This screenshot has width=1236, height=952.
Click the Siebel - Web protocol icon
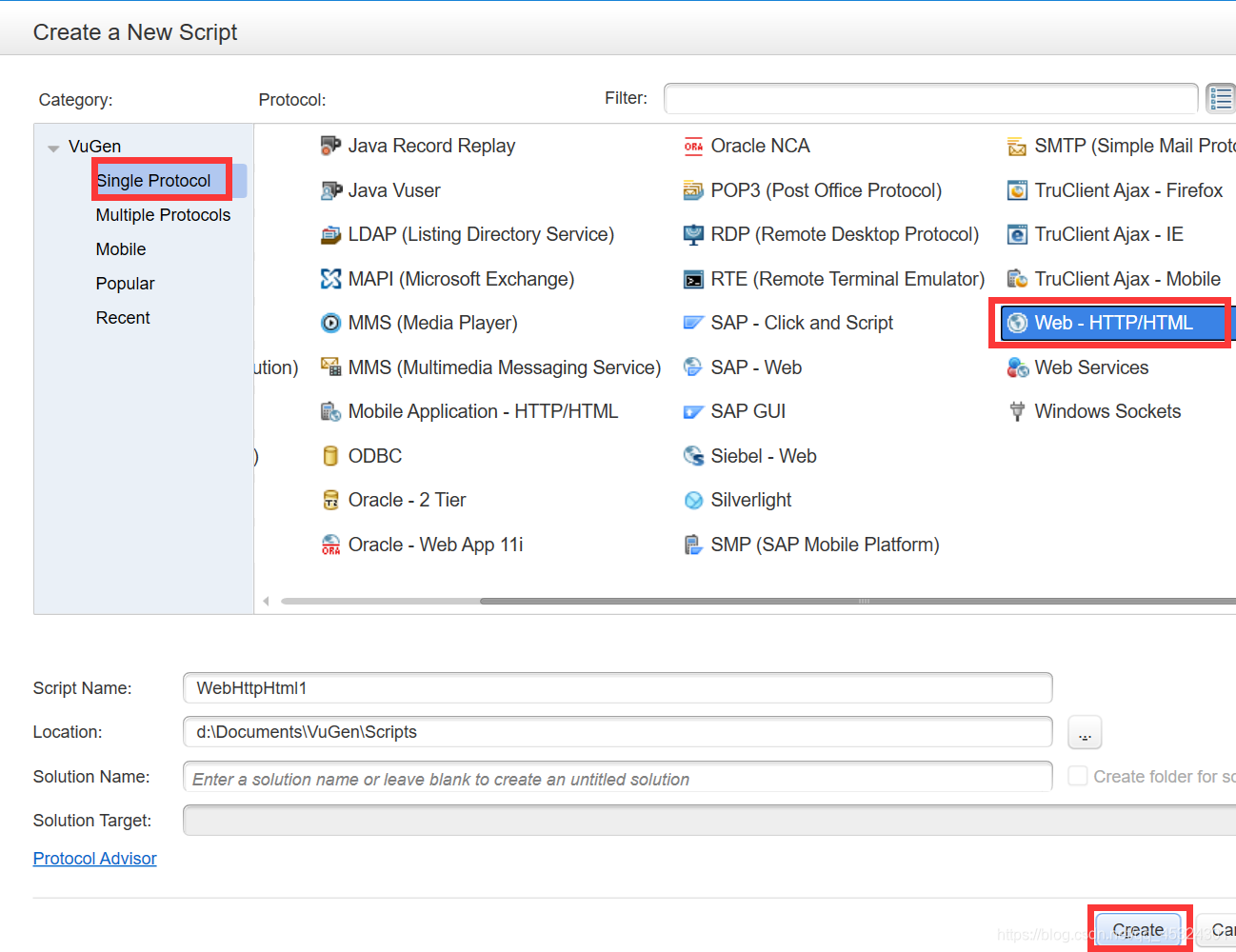pos(693,456)
